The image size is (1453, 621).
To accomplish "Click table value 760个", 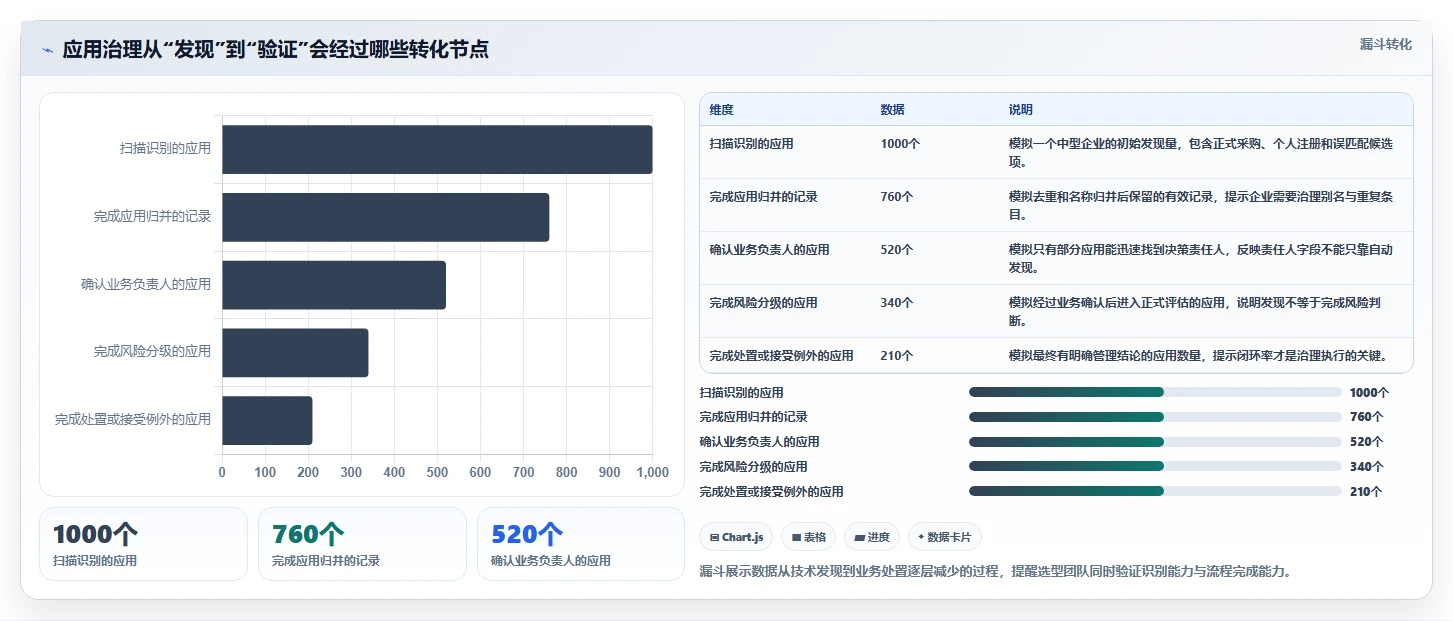I will click(897, 197).
